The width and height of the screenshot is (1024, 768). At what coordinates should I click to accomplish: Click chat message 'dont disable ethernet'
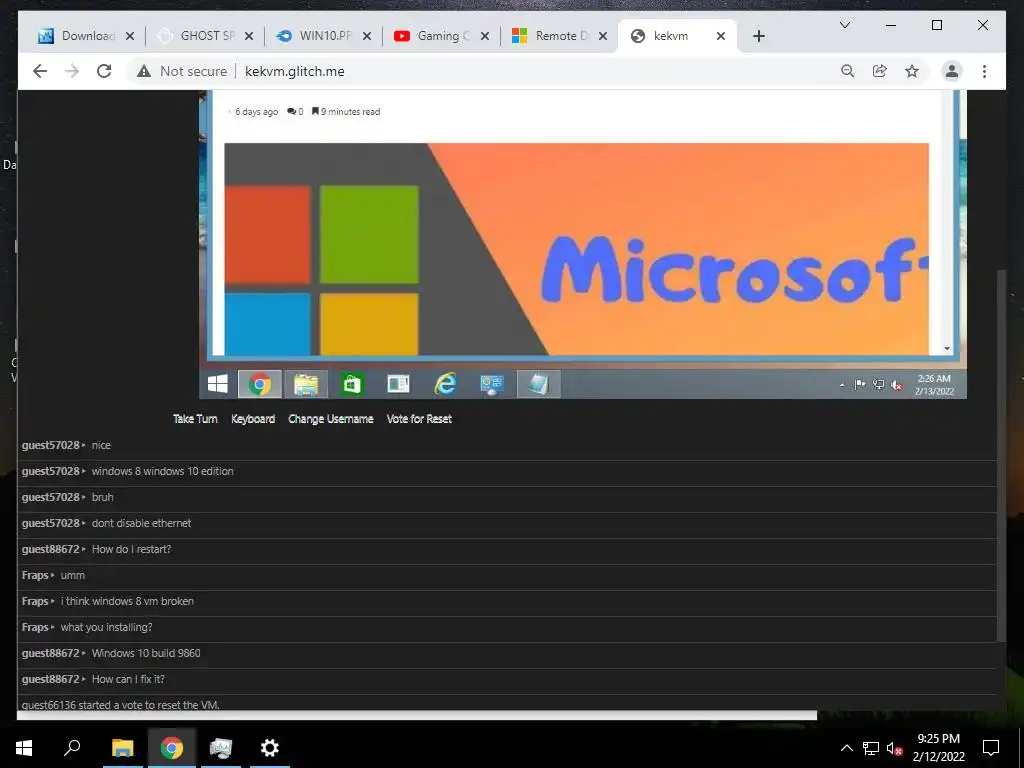[141, 523]
